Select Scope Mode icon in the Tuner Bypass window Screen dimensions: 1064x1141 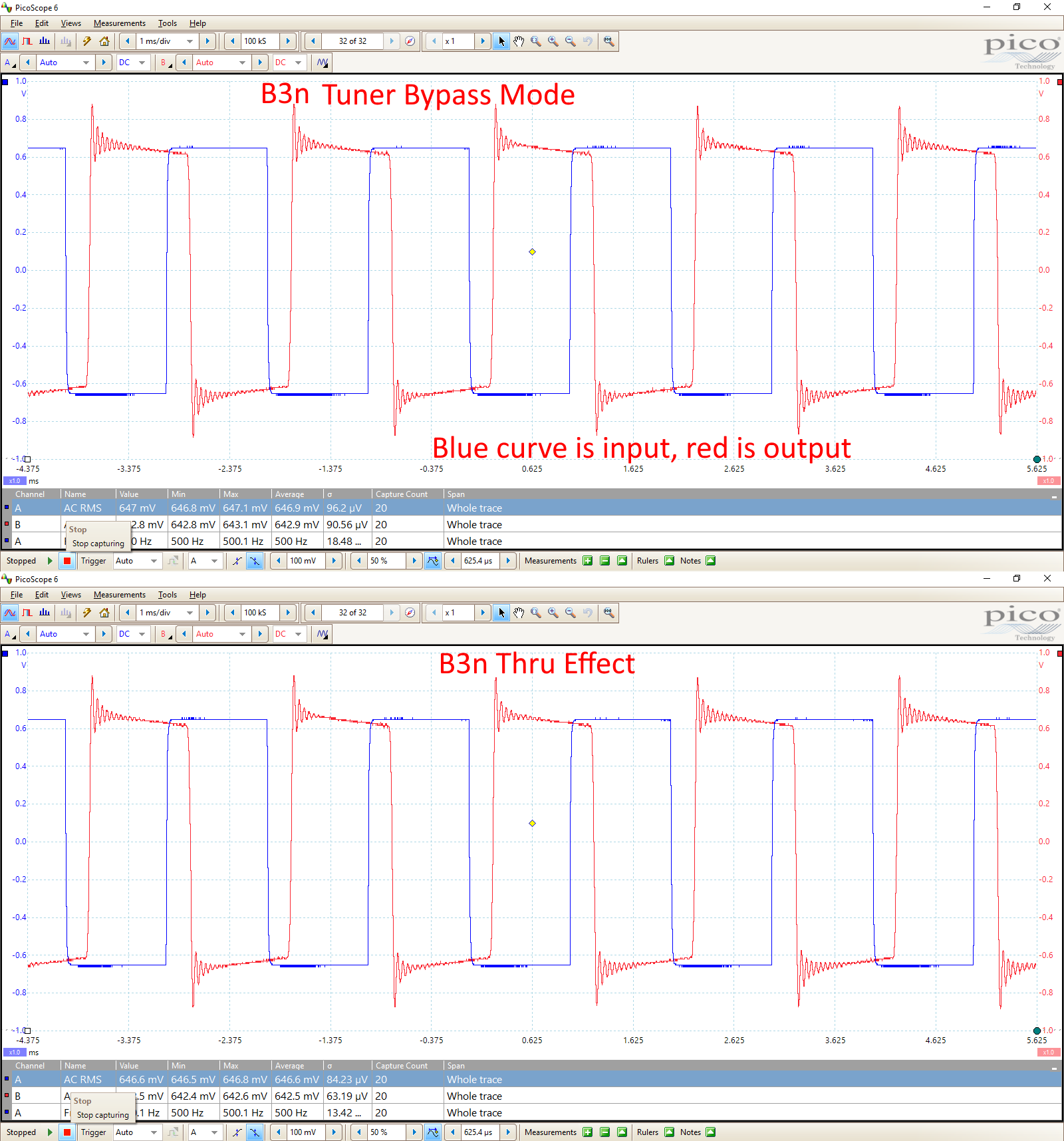(10, 41)
